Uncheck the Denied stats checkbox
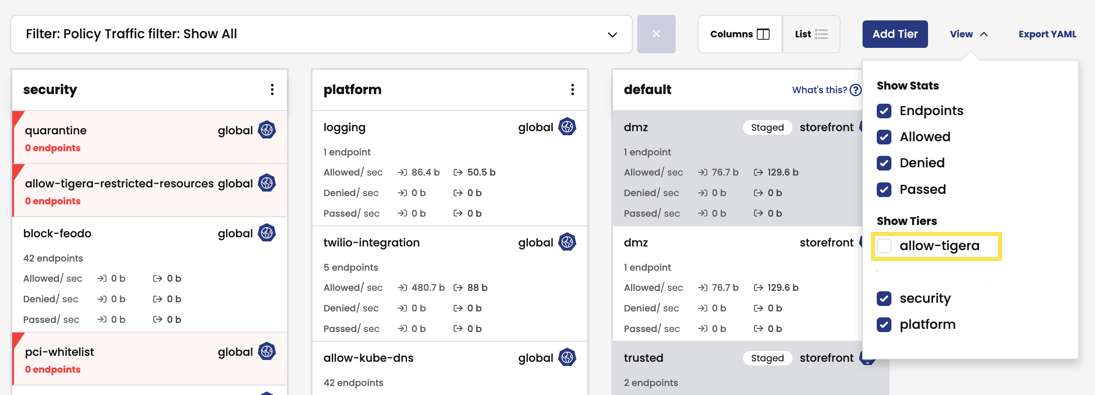Image resolution: width=1095 pixels, height=395 pixels. coord(884,163)
